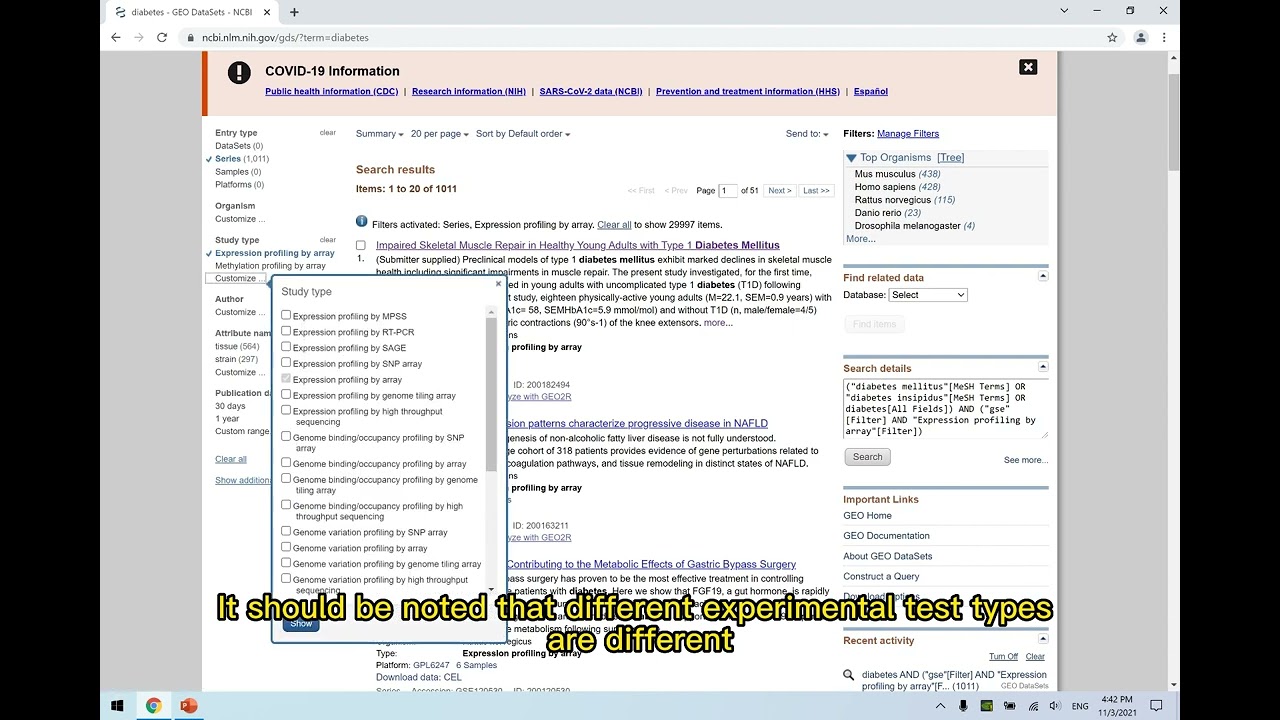Image resolution: width=1280 pixels, height=720 pixels.
Task: Collapse the Search details panel
Action: click(x=1043, y=366)
